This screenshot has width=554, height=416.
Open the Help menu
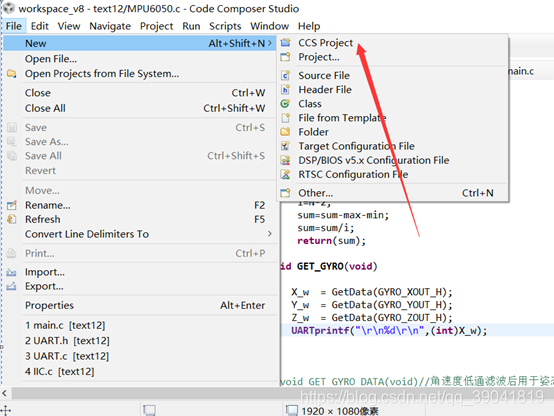[309, 26]
